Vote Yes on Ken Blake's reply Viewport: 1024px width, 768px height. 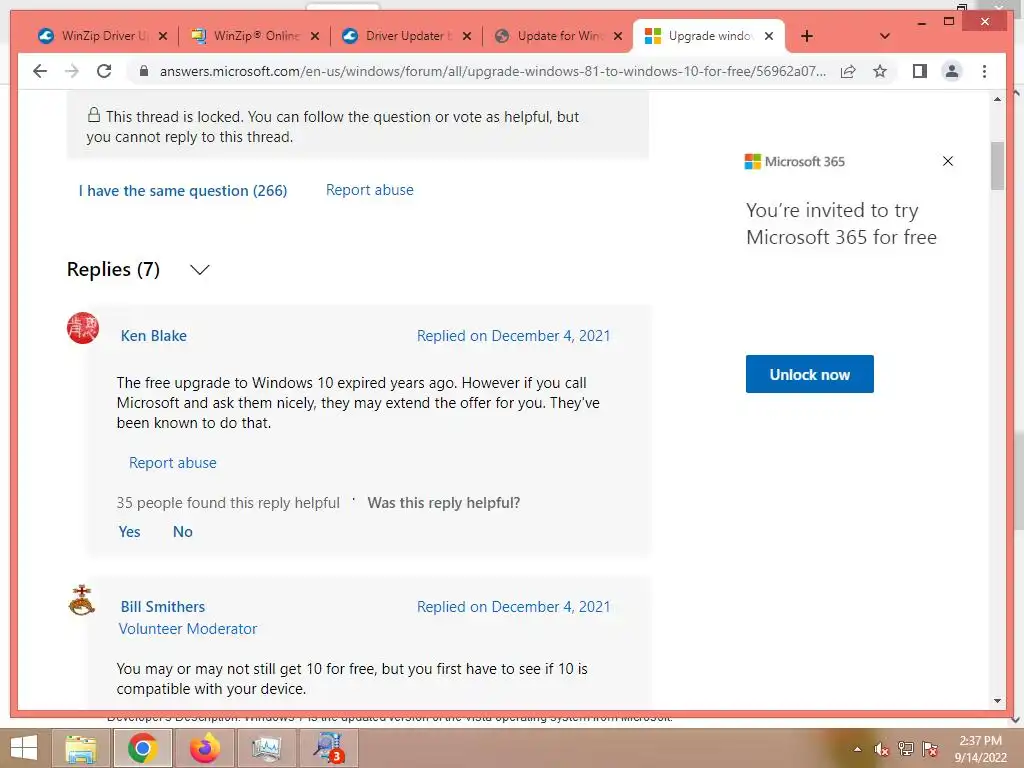point(129,532)
